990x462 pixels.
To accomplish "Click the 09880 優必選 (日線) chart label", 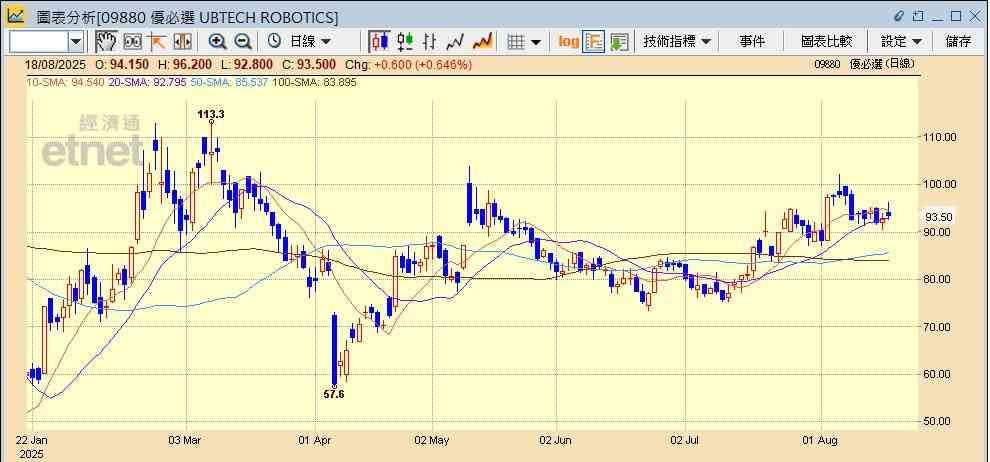I will (x=864, y=64).
